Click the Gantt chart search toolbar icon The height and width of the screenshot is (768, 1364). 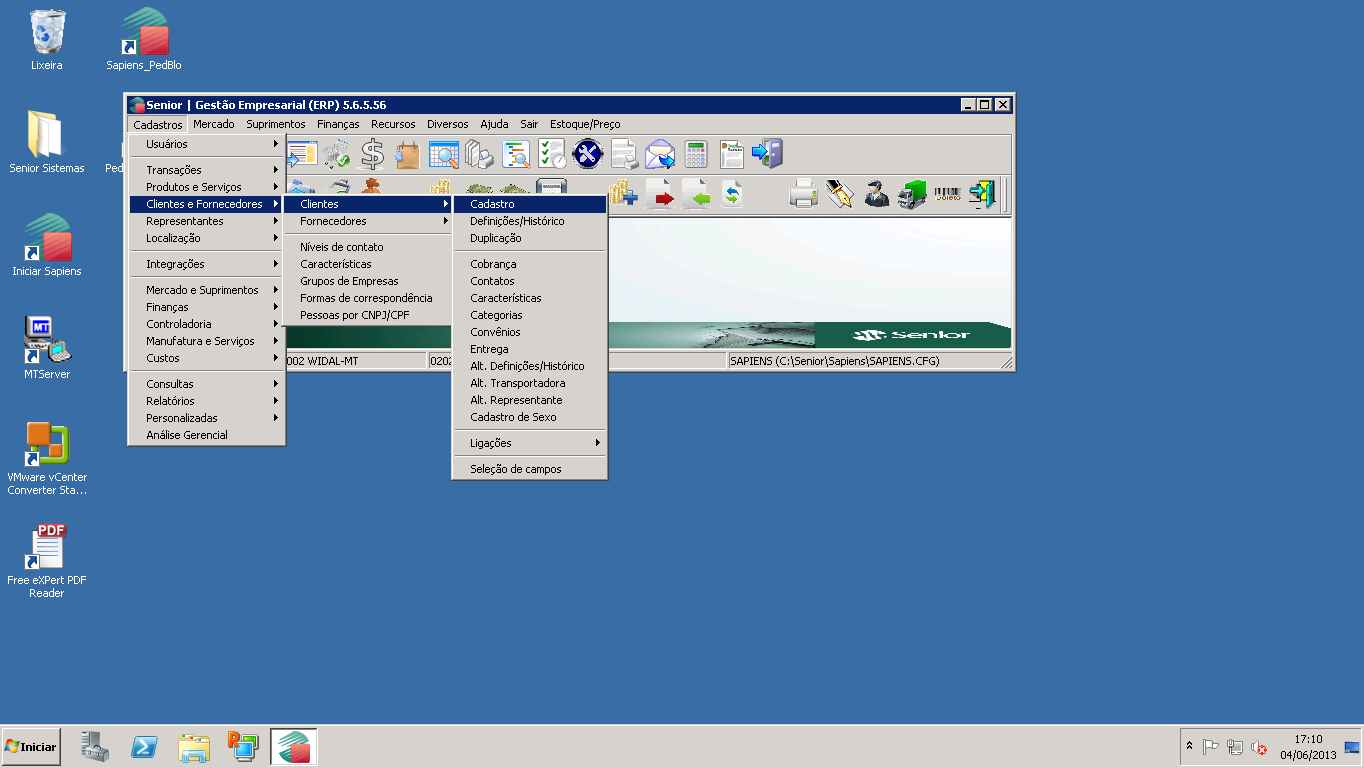point(516,154)
